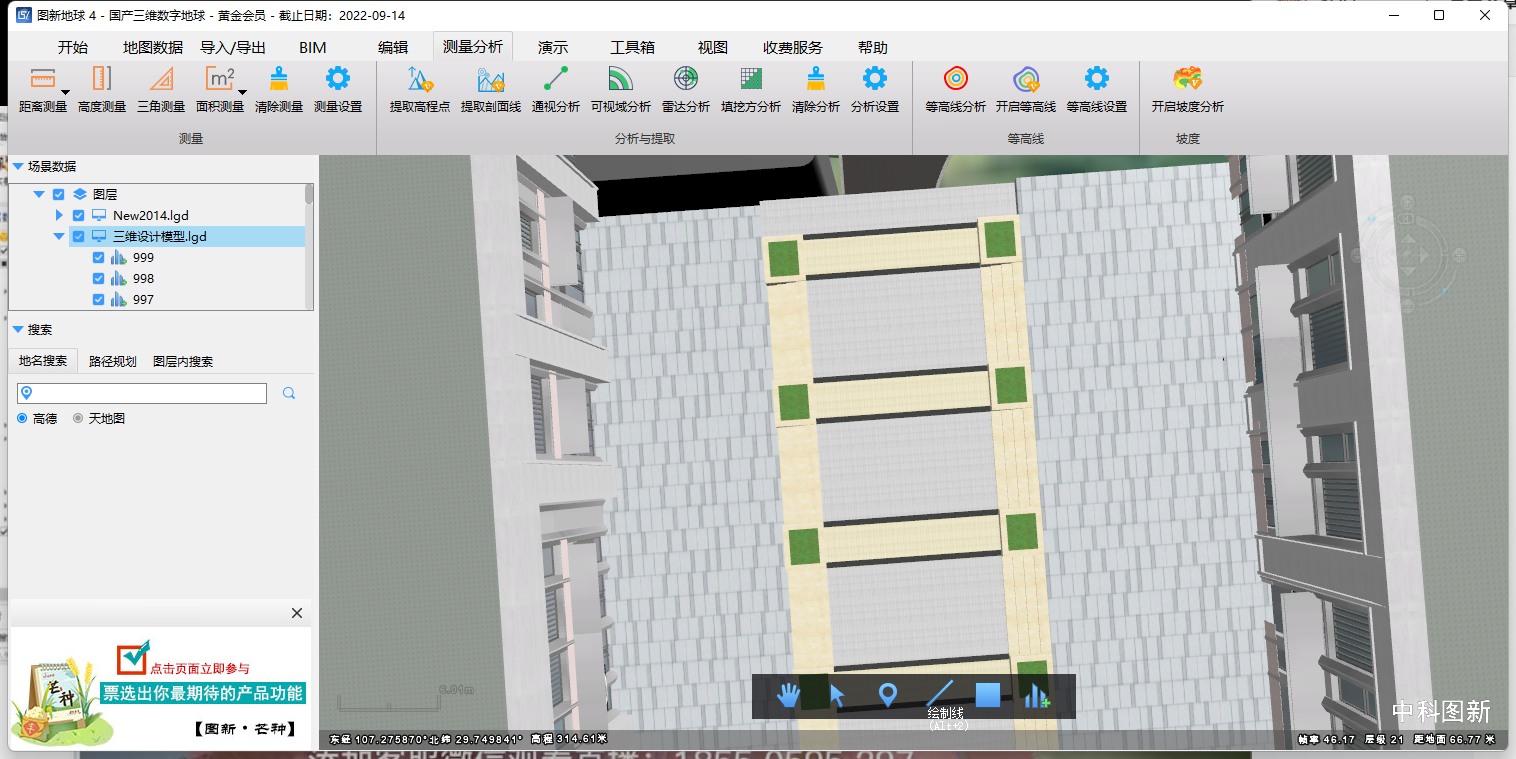Image resolution: width=1516 pixels, height=759 pixels.
Task: Switch to the 地图数据 ribbon tab
Action: (x=153, y=48)
